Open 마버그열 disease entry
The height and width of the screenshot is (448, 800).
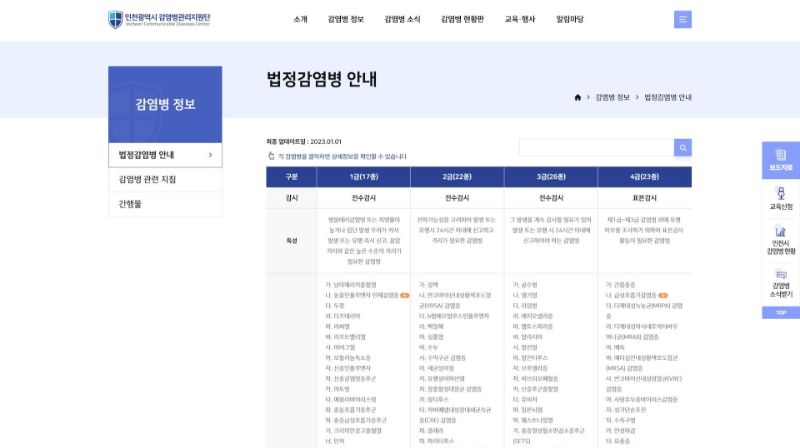pyautogui.click(x=340, y=347)
